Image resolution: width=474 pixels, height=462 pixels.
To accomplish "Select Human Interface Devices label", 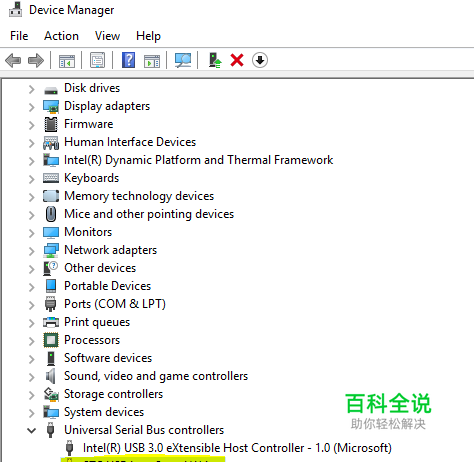I will 130,142.
